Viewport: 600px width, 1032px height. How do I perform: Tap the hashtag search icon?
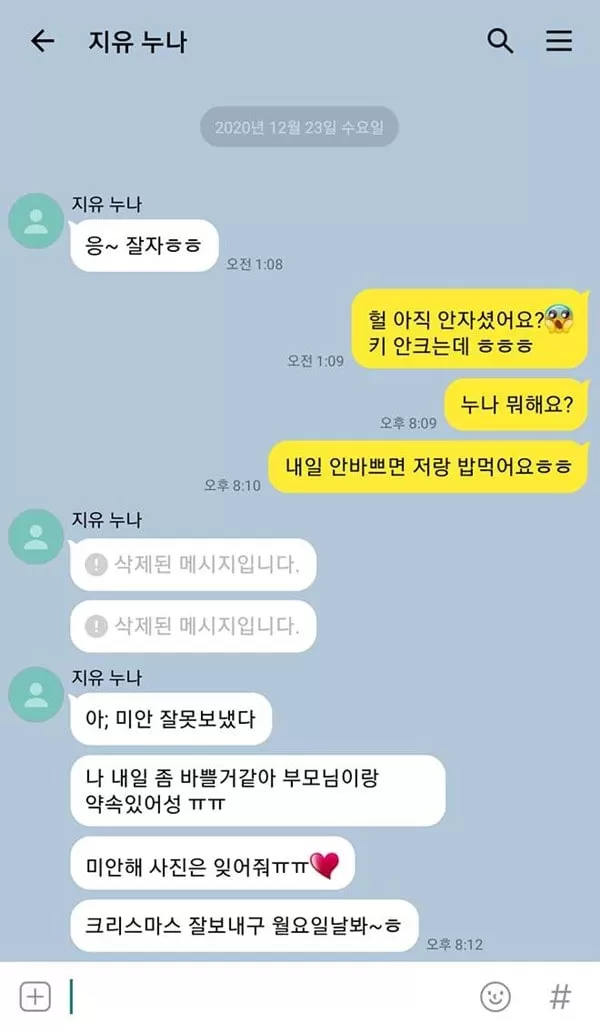click(x=560, y=996)
